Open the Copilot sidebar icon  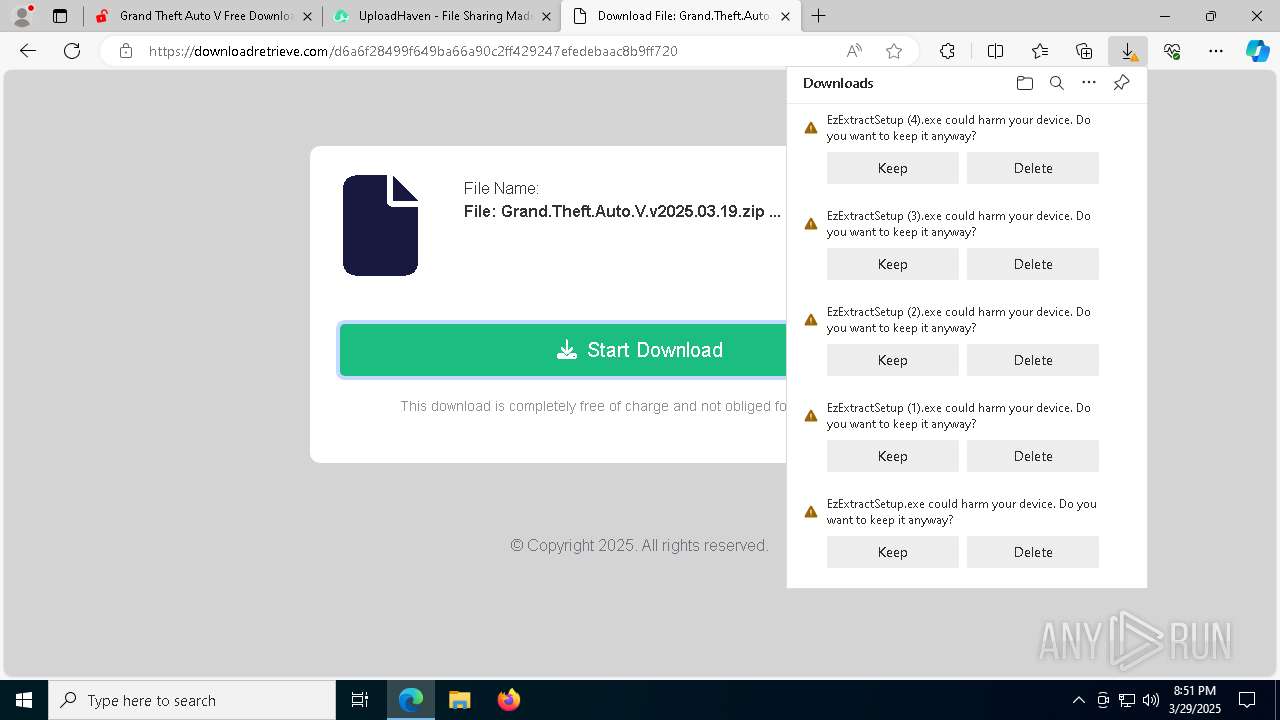pyautogui.click(x=1258, y=51)
